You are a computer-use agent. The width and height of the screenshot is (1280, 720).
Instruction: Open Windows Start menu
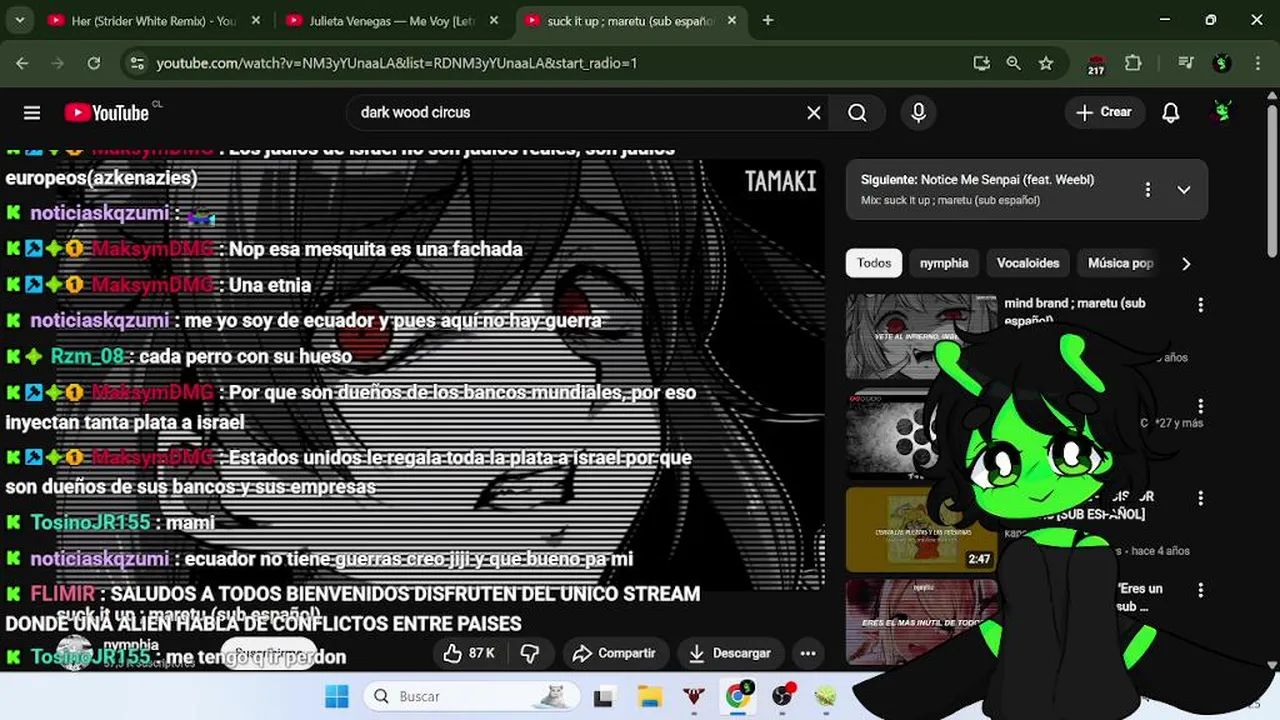[x=337, y=696]
